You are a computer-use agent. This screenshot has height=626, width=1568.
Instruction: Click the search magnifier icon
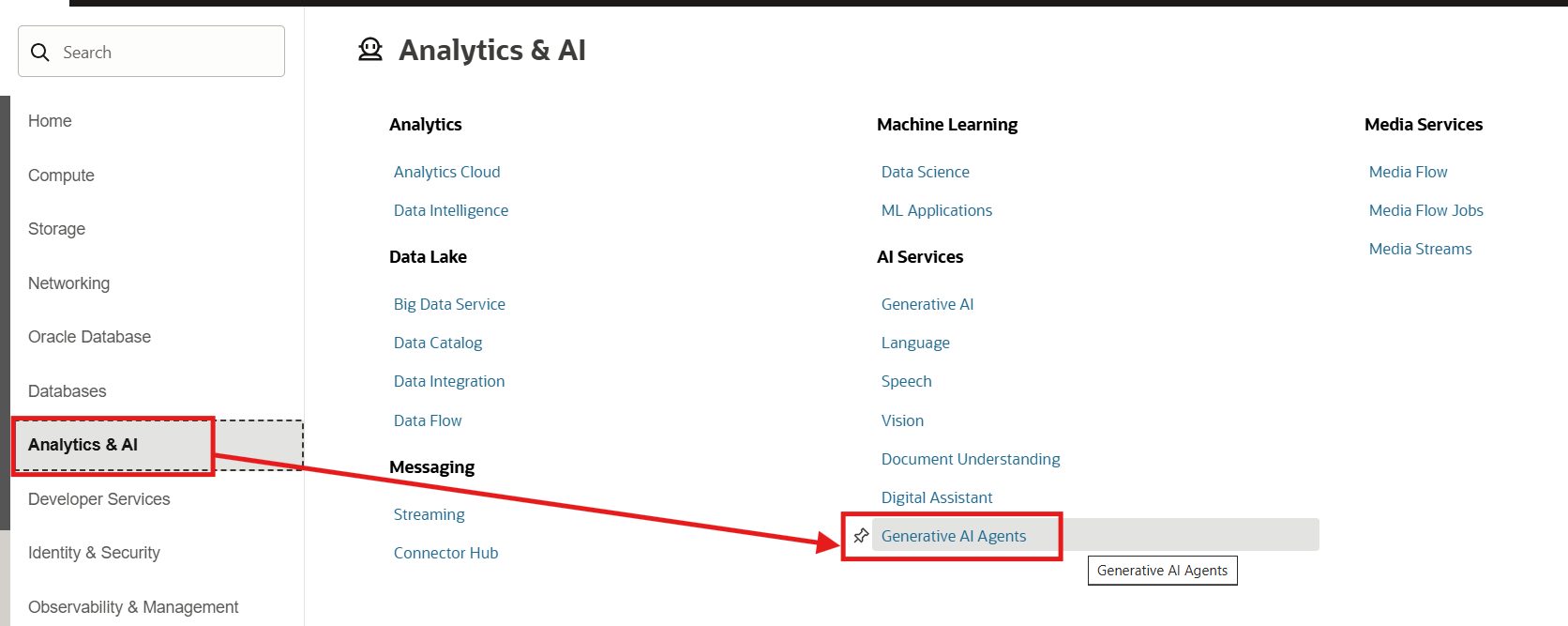(x=40, y=53)
